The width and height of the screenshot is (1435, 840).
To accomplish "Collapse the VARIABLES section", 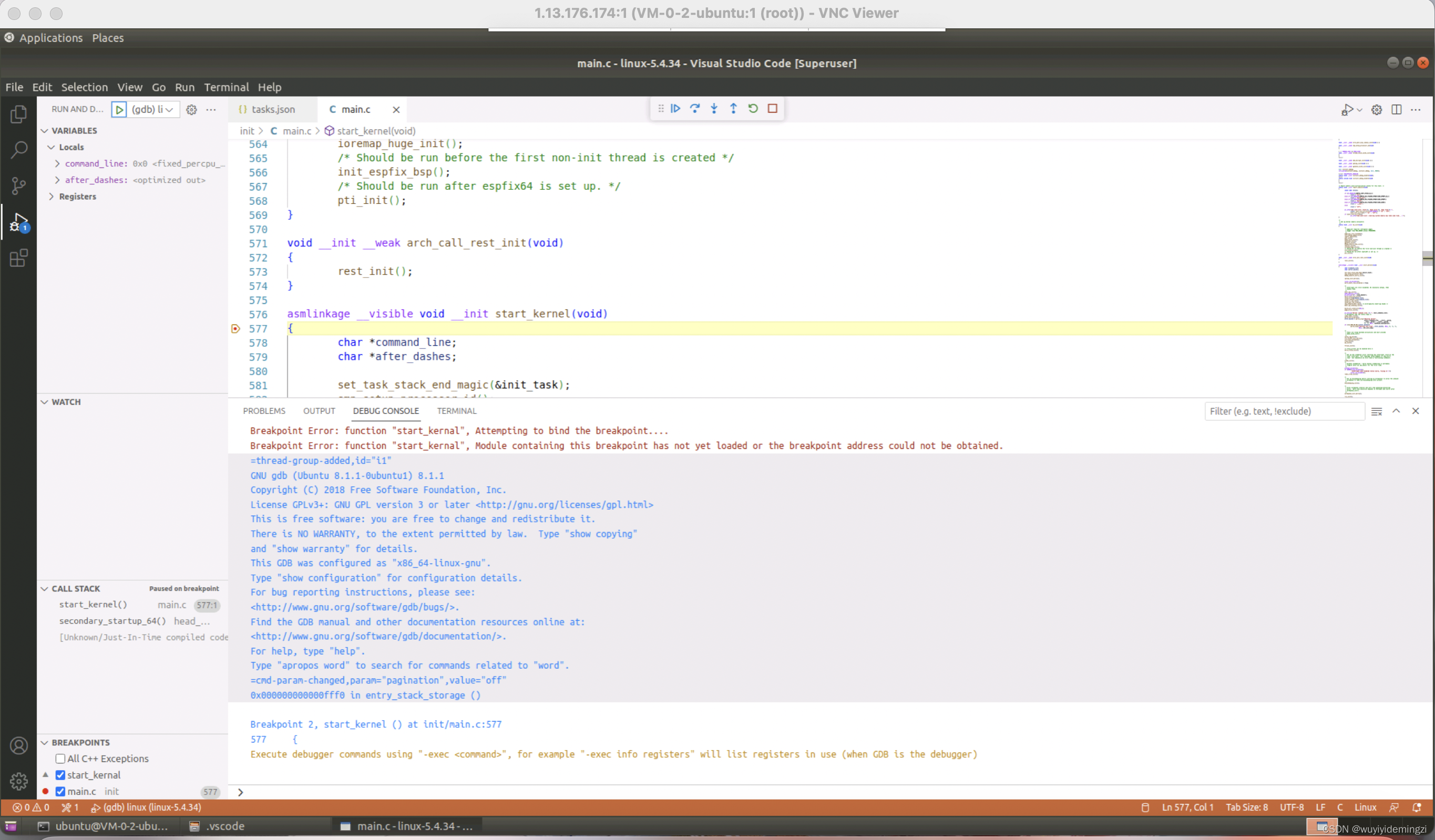I will 44,130.
